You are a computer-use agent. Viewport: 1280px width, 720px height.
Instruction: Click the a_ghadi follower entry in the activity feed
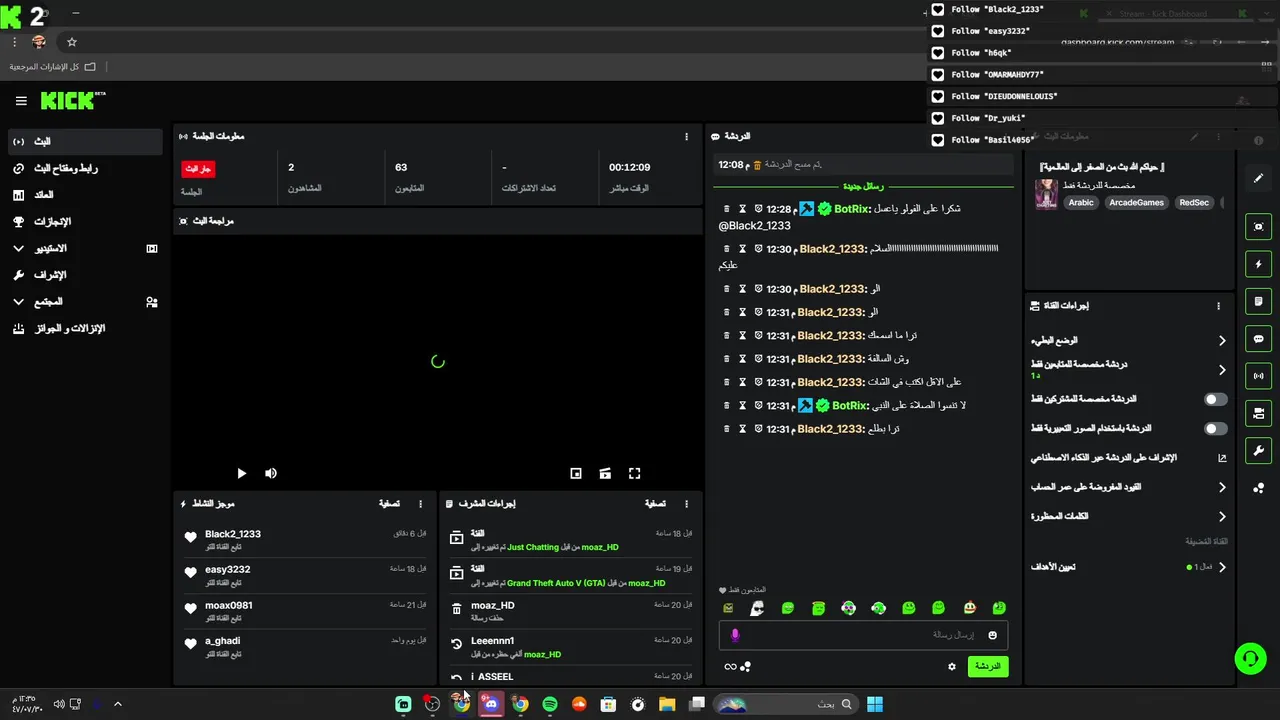click(305, 647)
